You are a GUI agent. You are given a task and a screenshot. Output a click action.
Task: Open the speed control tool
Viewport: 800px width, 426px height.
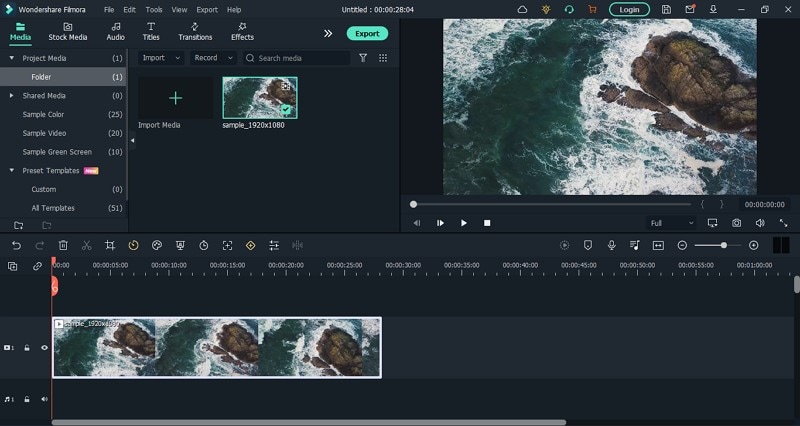coord(133,245)
